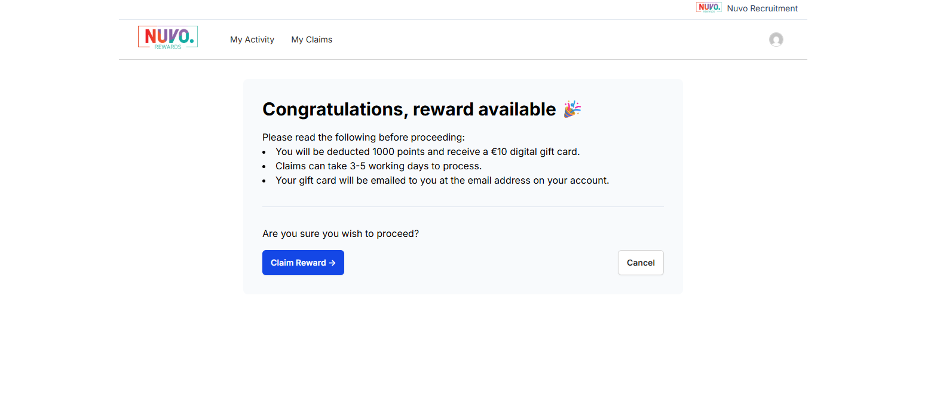Click the '€10 digital gift card' text
Screen dimensions: 941x414
point(535,152)
